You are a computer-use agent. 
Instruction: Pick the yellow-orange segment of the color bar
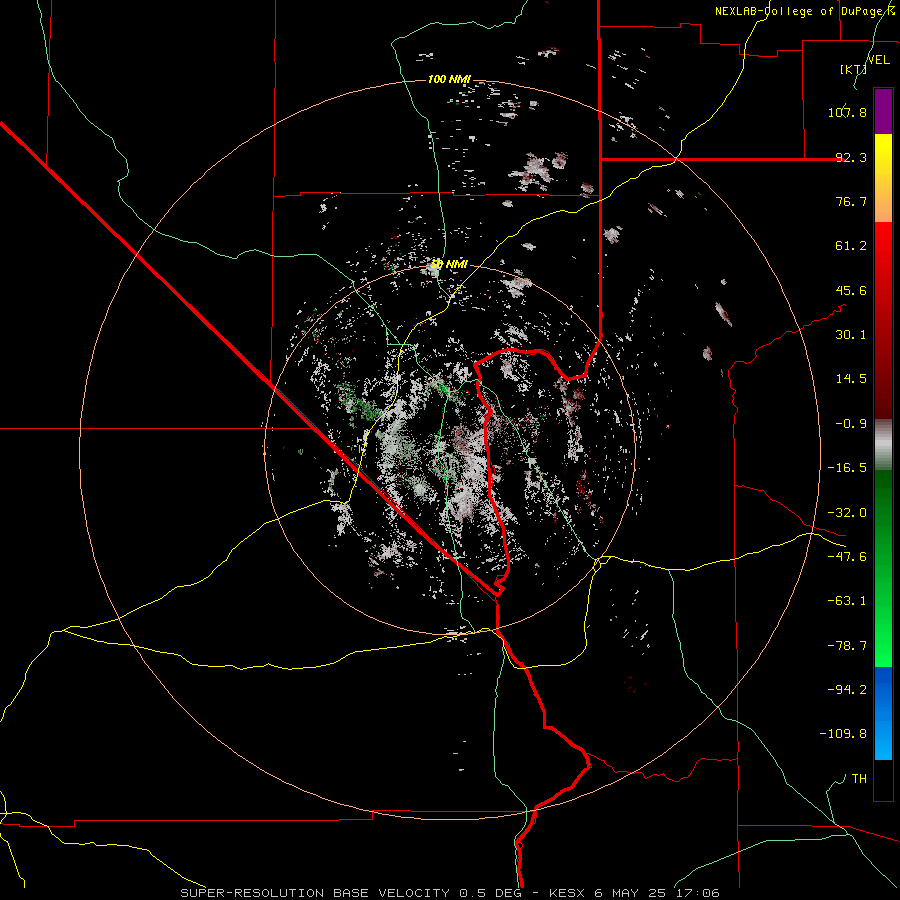(883, 178)
